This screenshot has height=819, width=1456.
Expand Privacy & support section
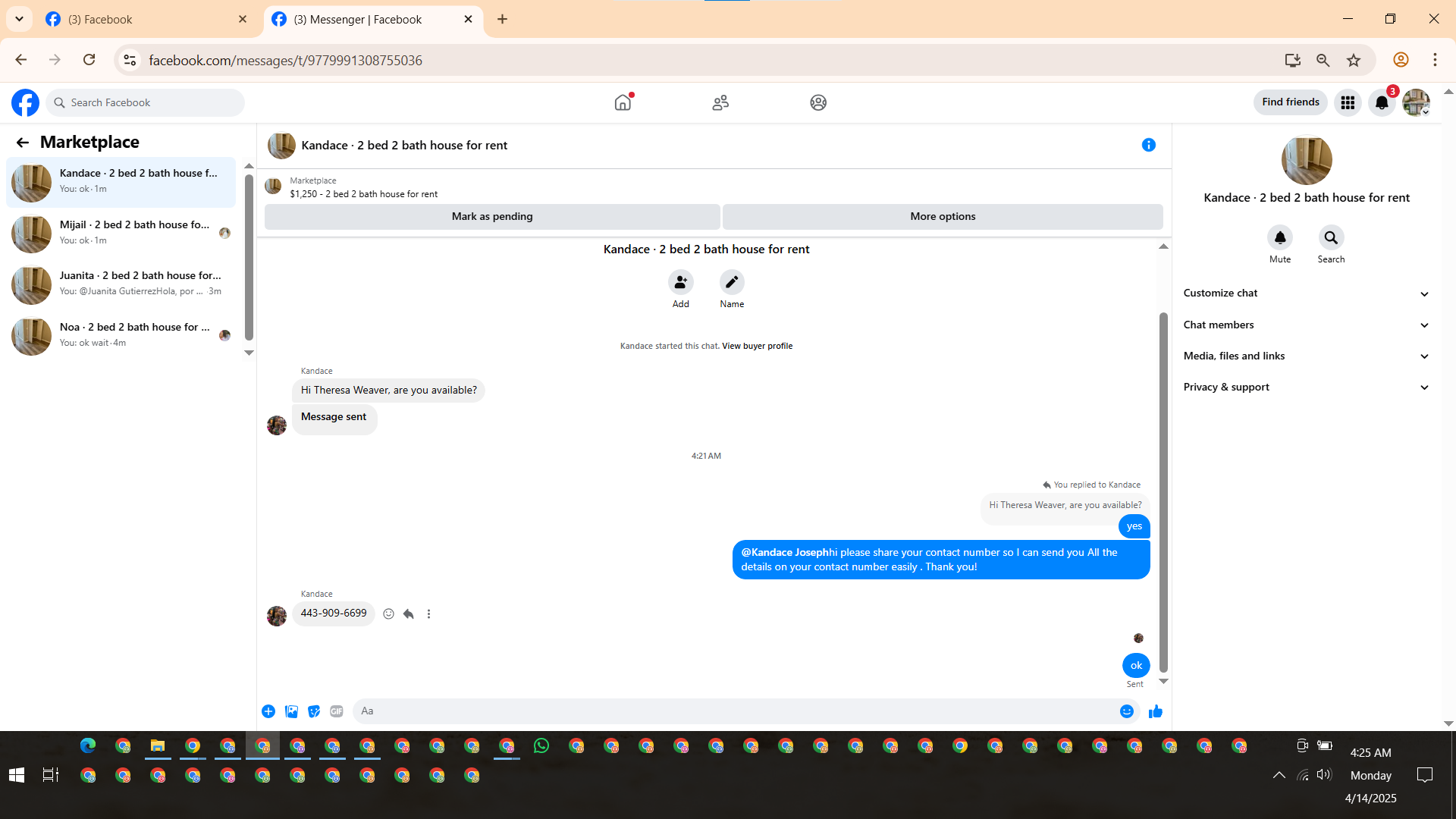(1304, 387)
